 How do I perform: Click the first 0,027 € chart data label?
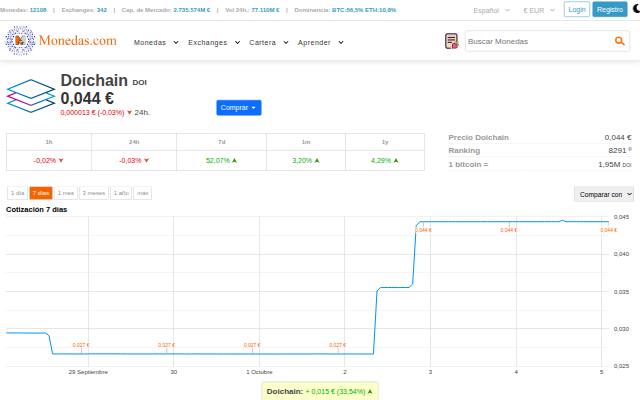coord(81,345)
